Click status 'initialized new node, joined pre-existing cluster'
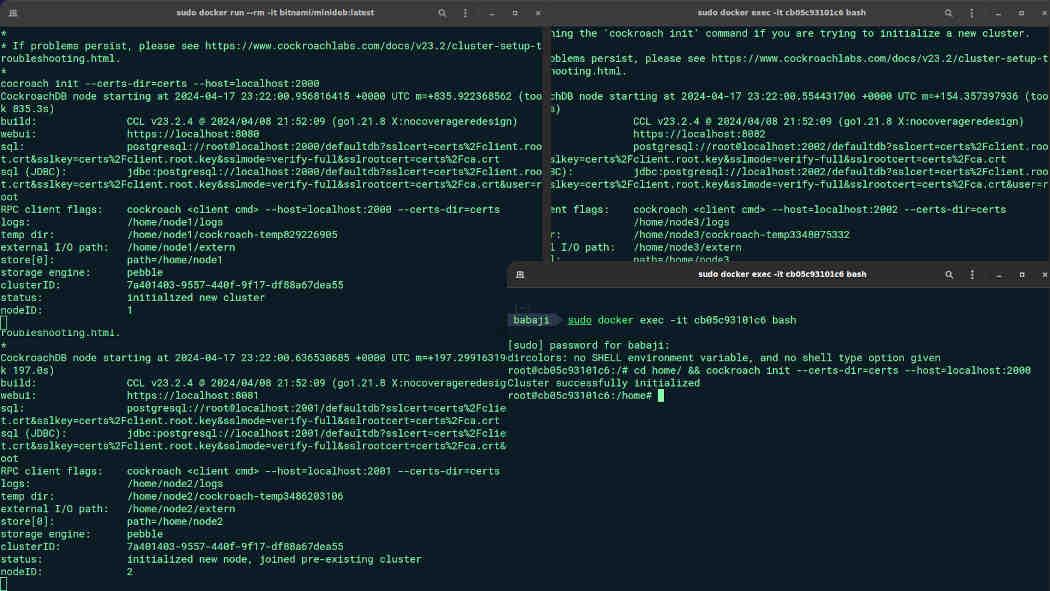This screenshot has height=591, width=1050. tap(274, 560)
